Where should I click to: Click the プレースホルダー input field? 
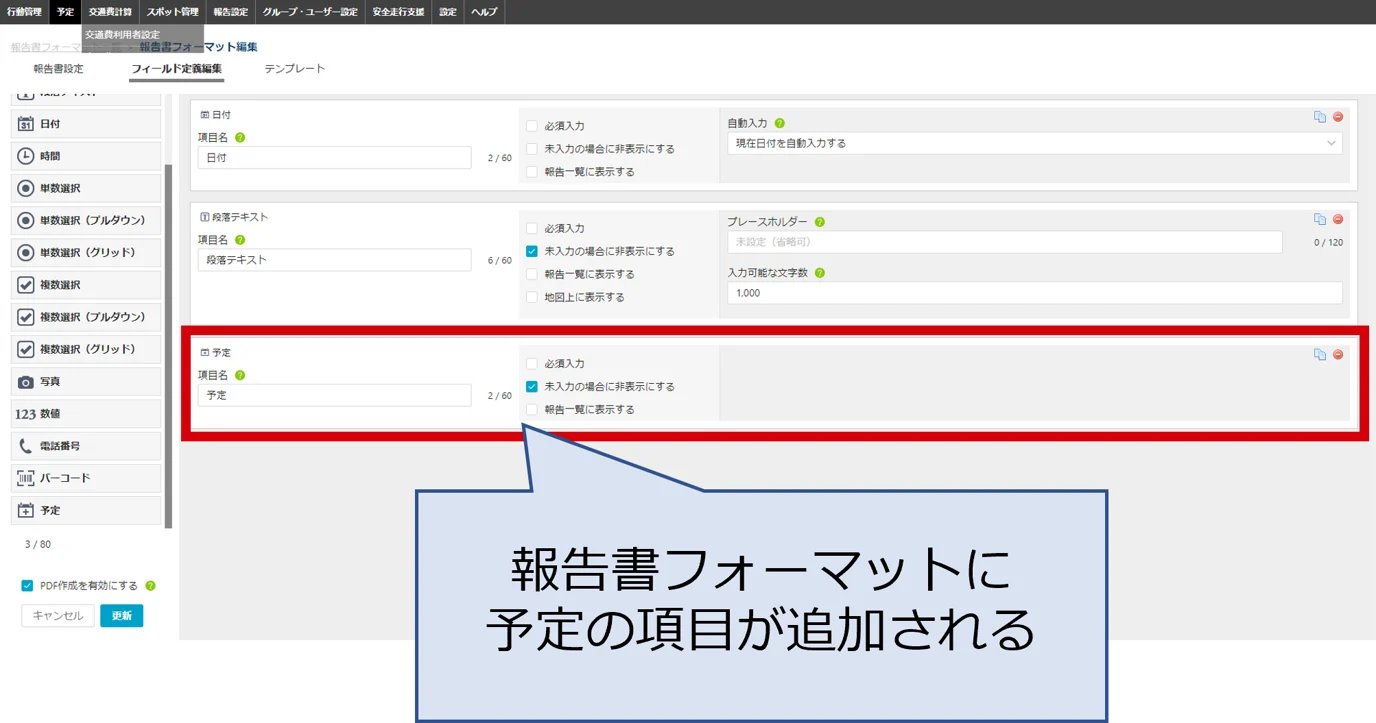pos(1004,242)
